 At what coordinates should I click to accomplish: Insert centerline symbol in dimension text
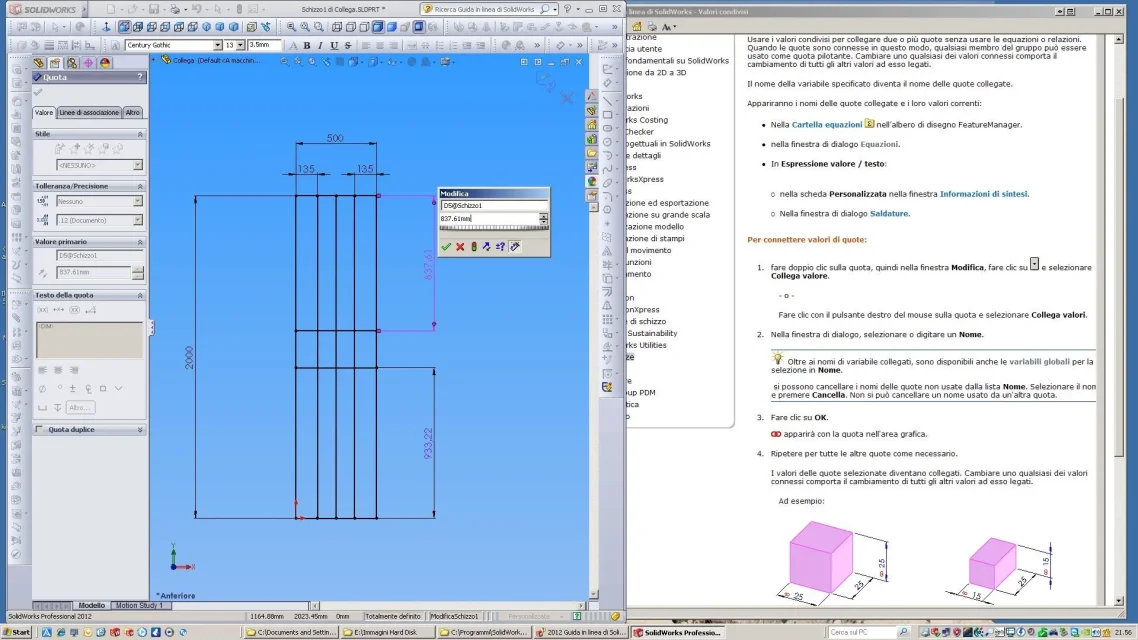[x=88, y=389]
